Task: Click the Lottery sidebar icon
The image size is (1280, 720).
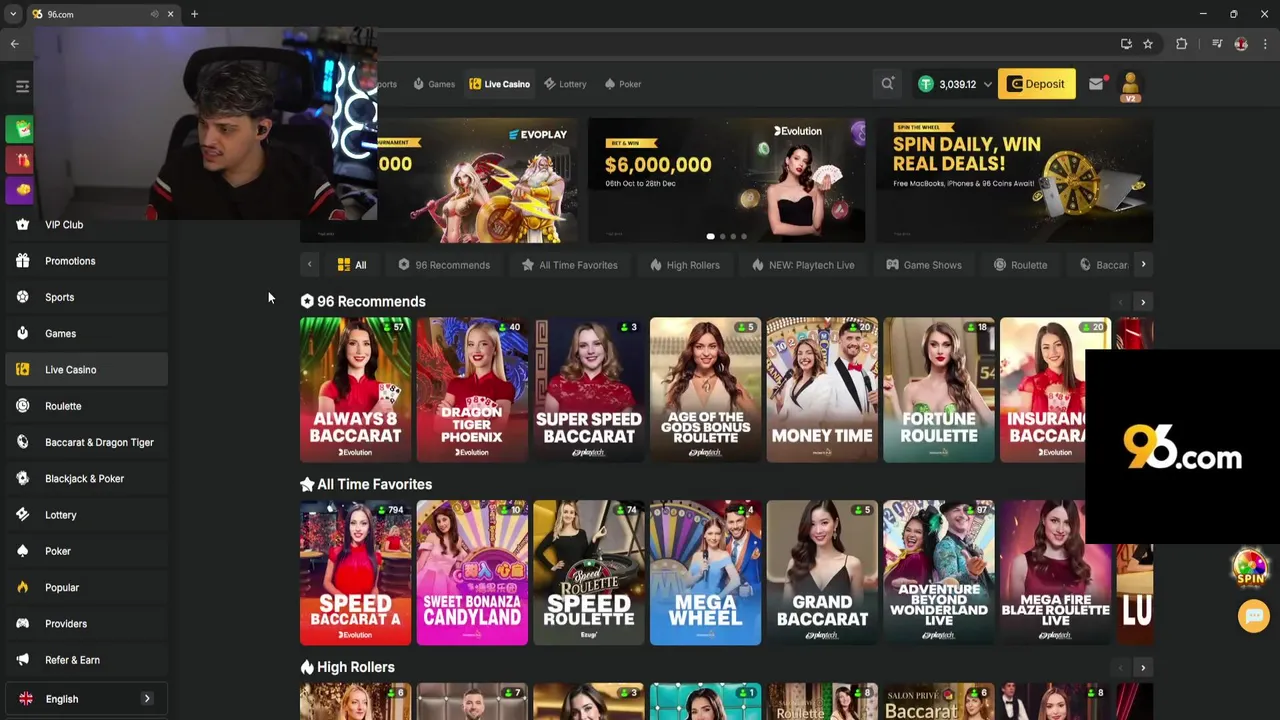Action: click(22, 515)
